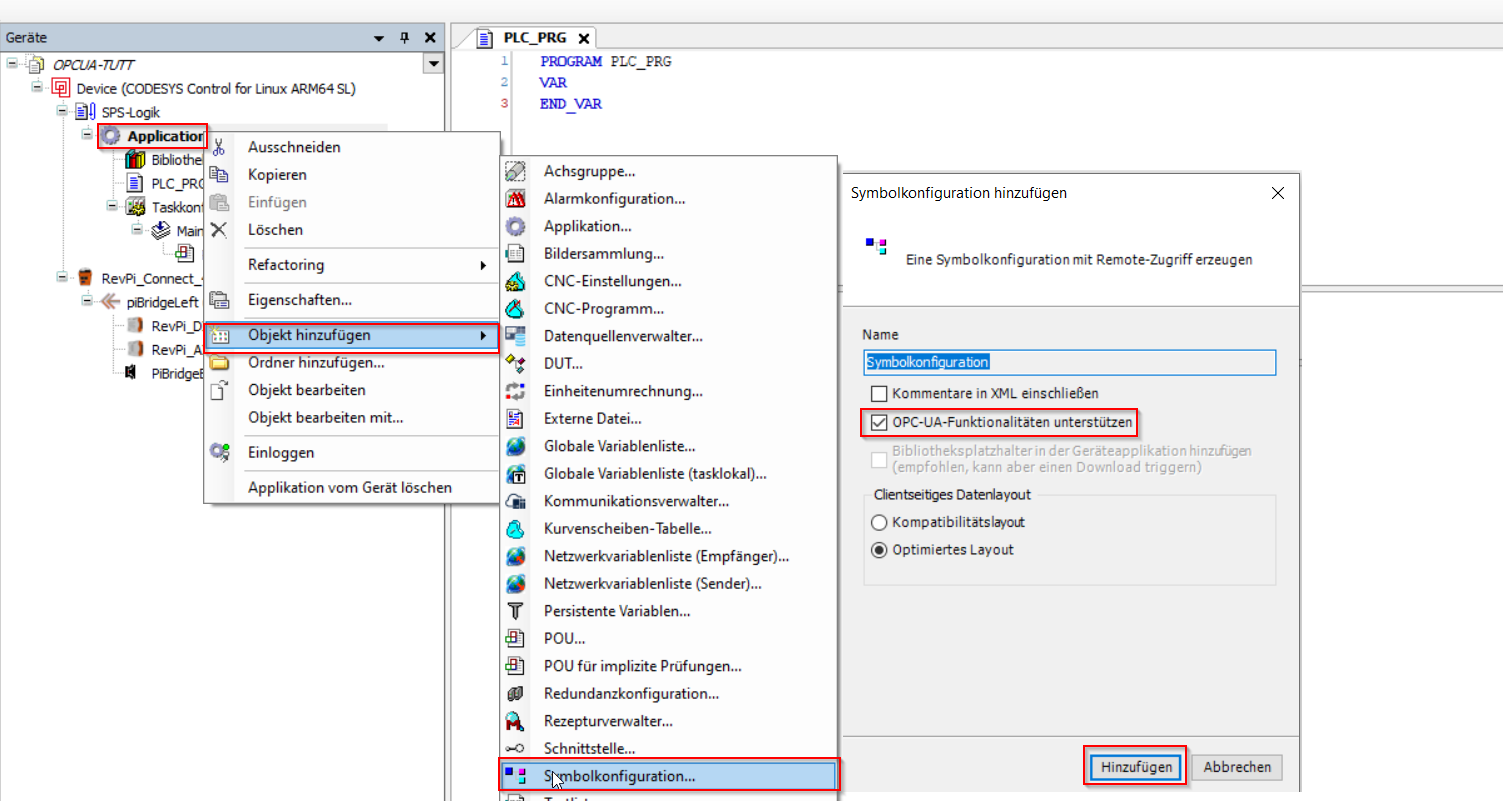Click the Persistente Variablen icon
Screen dimensions: 1503x801
(x=516, y=610)
